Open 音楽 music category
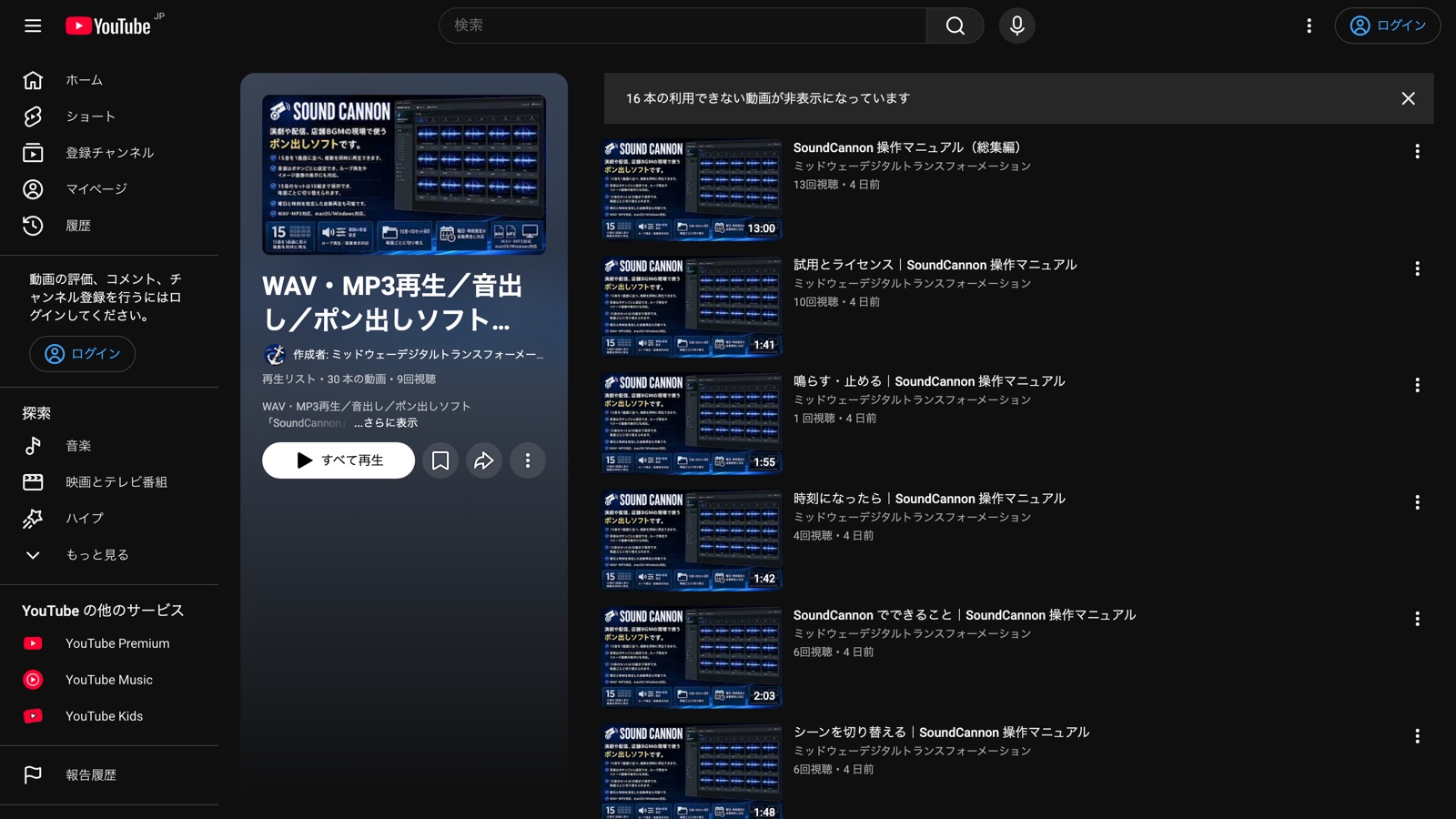Viewport: 1456px width, 819px height. click(109, 446)
